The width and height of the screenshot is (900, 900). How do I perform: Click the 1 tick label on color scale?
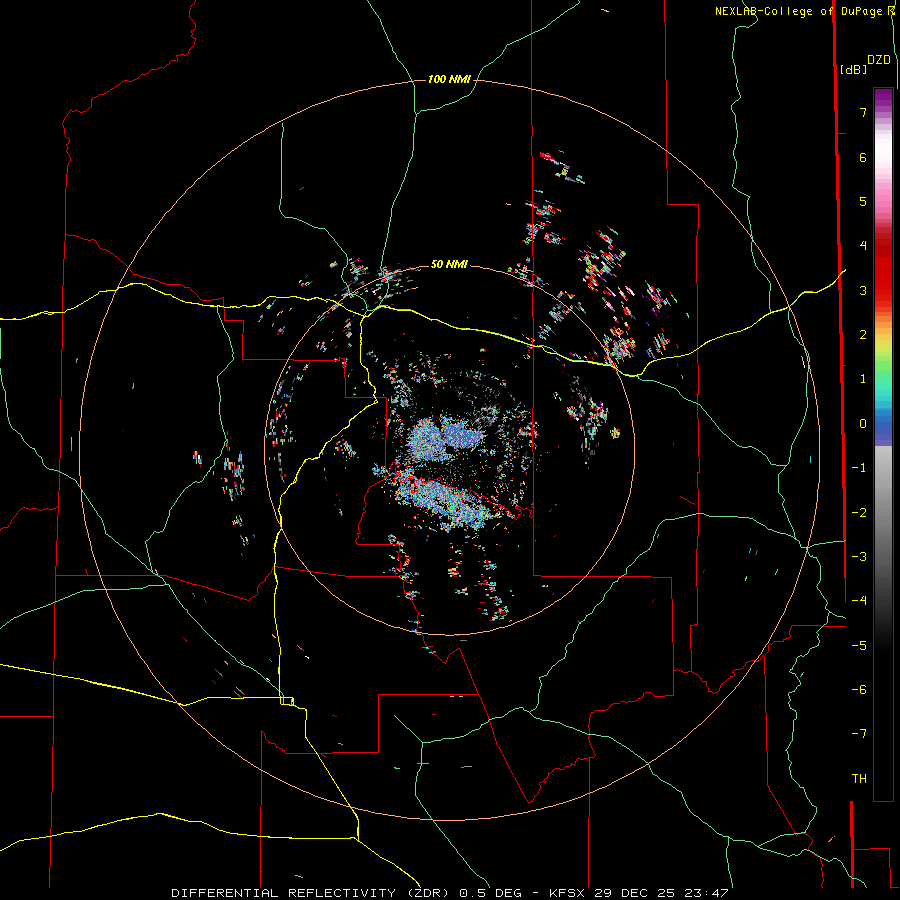tap(863, 379)
